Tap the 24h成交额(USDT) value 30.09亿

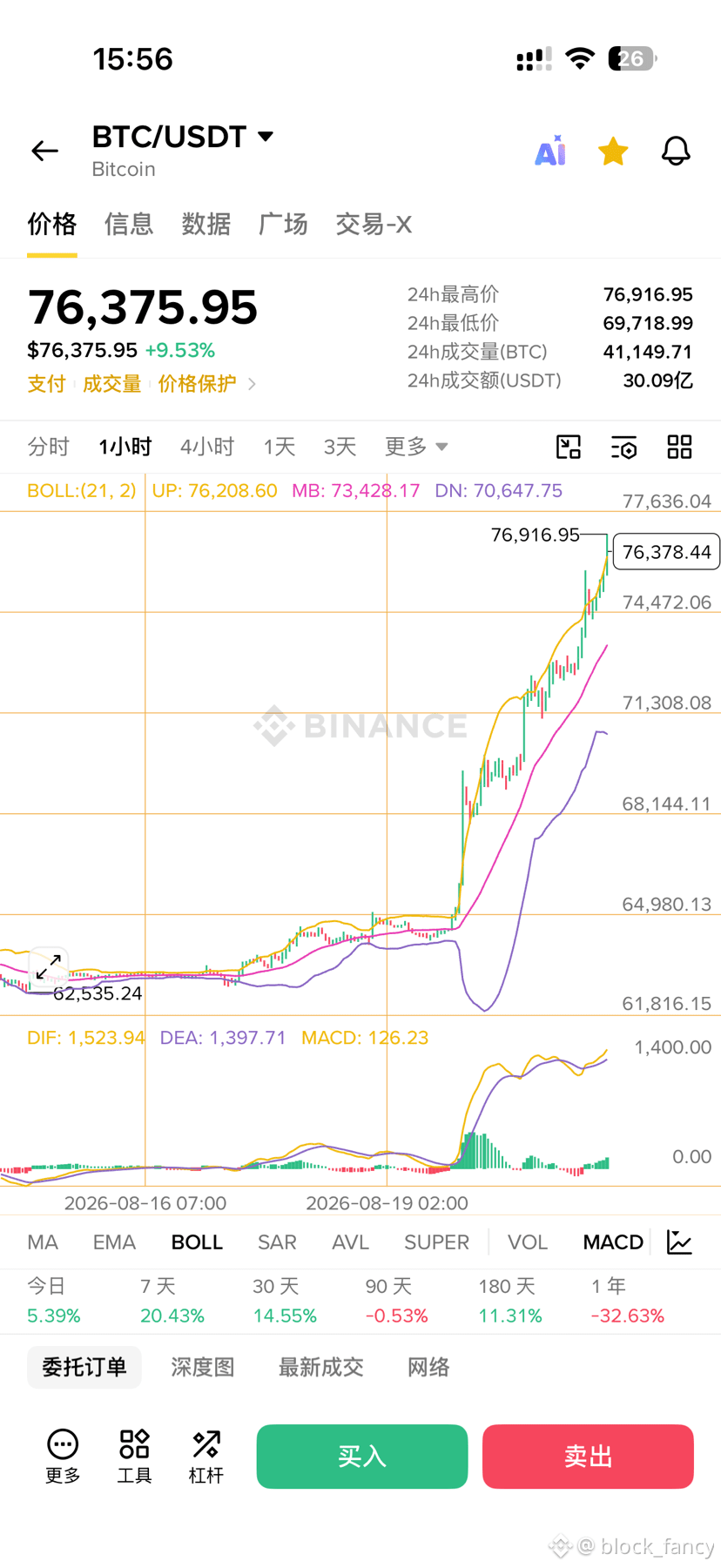point(658,380)
